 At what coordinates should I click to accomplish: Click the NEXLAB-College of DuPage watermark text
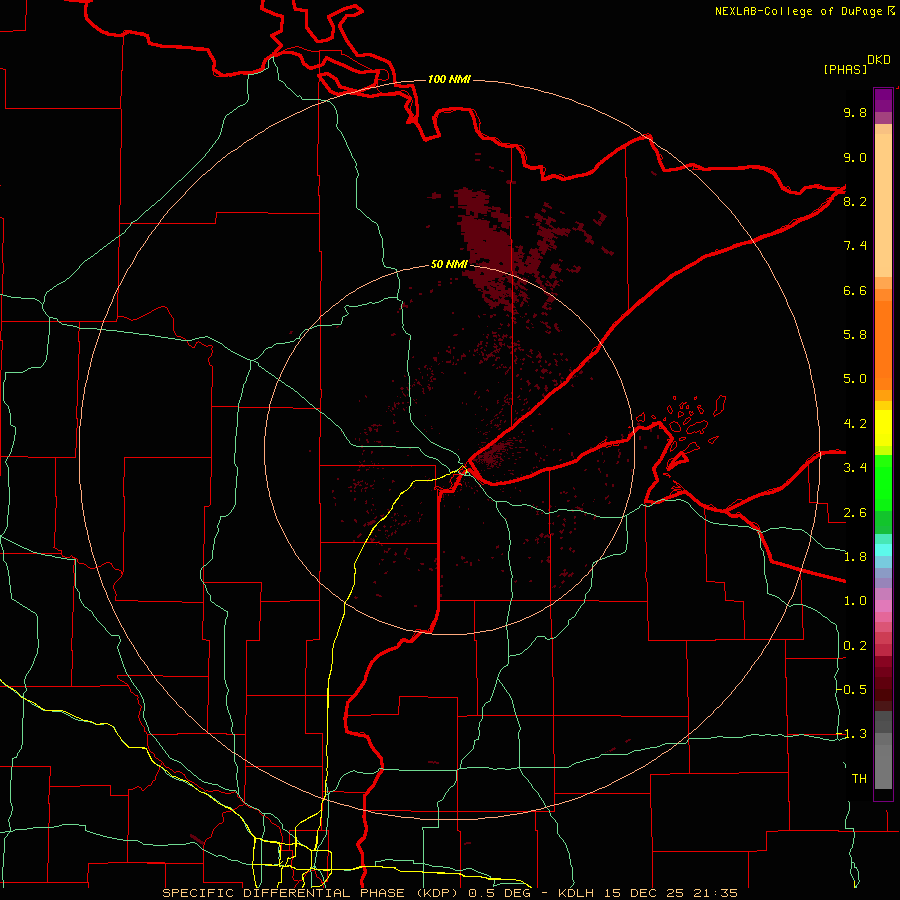[804, 11]
